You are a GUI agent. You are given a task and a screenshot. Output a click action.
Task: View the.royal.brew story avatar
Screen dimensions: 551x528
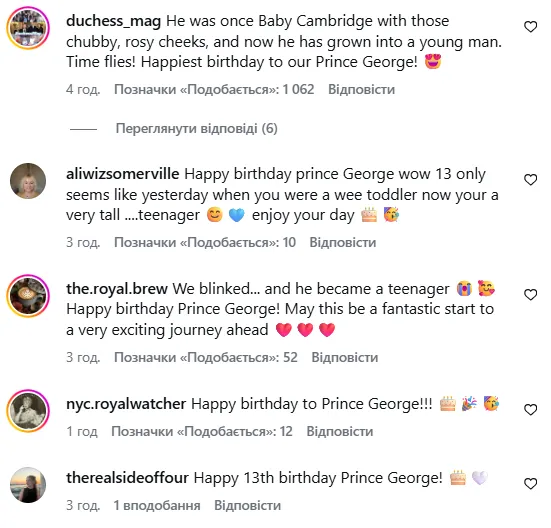pos(28,296)
